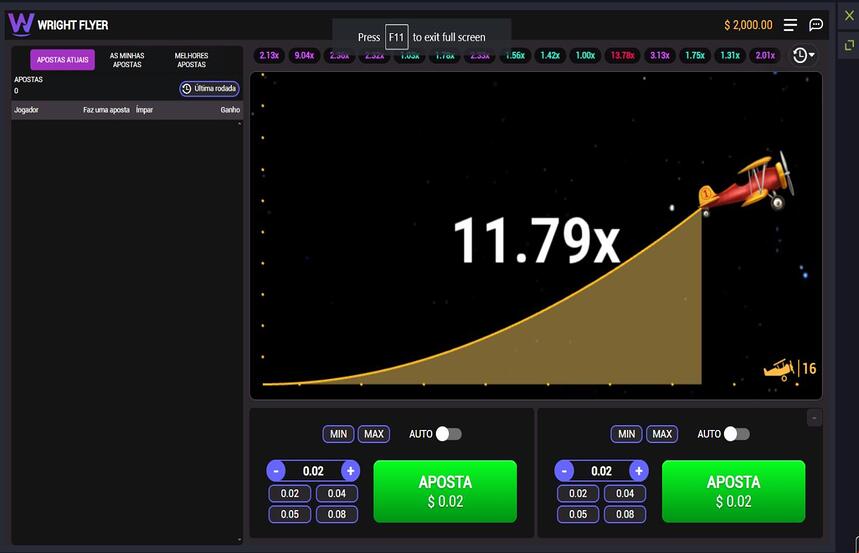Click the 11.79x multiplier display
The height and width of the screenshot is (553, 859).
536,240
